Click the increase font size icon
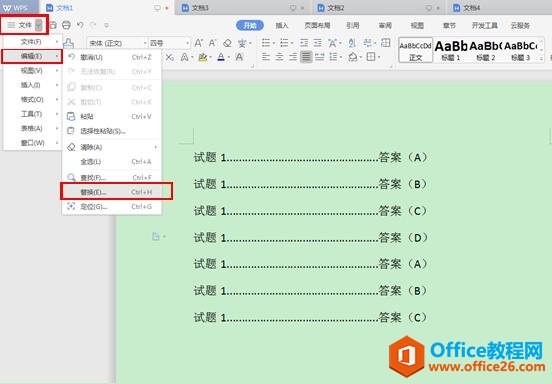This screenshot has height=384, width=552. tap(199, 43)
